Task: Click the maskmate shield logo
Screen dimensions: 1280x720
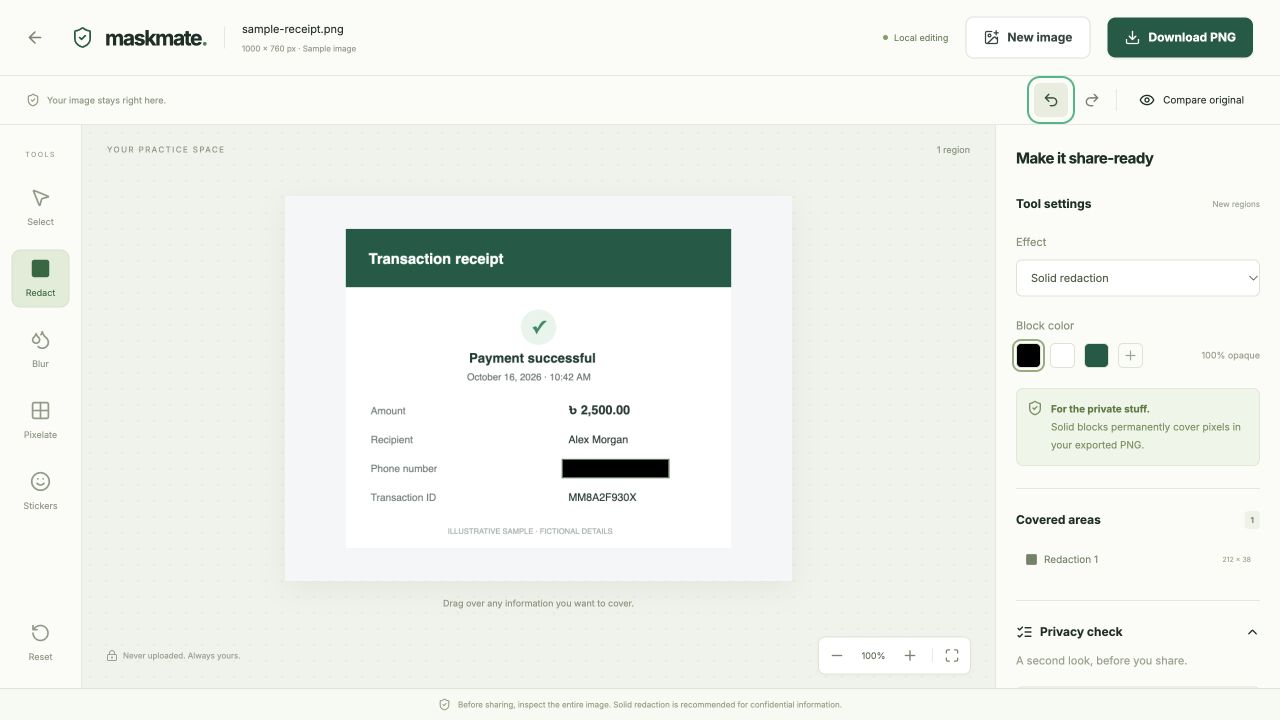Action: (x=83, y=38)
